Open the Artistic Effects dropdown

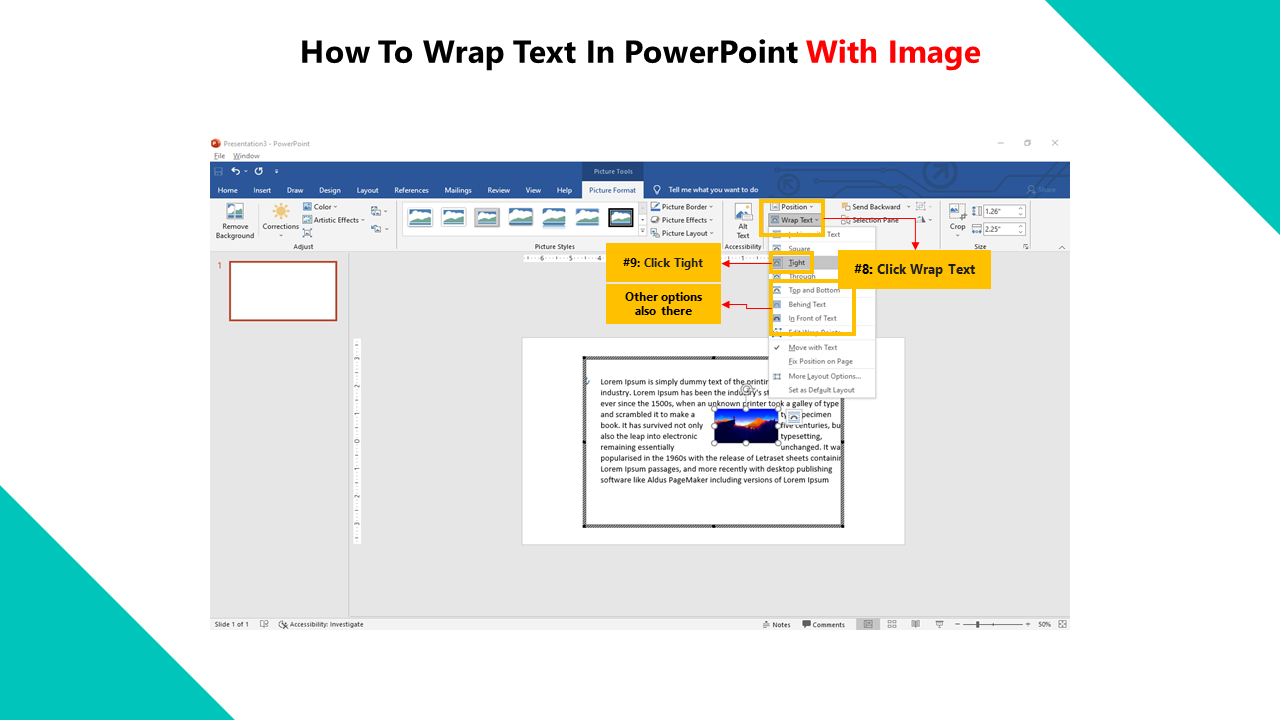[334, 220]
